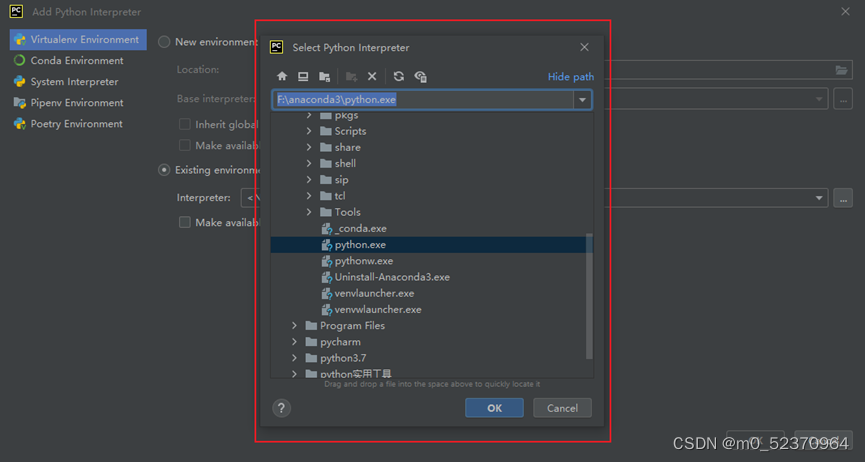Click the browse button next to Base interpreter
The image size is (865, 462).
click(x=843, y=99)
